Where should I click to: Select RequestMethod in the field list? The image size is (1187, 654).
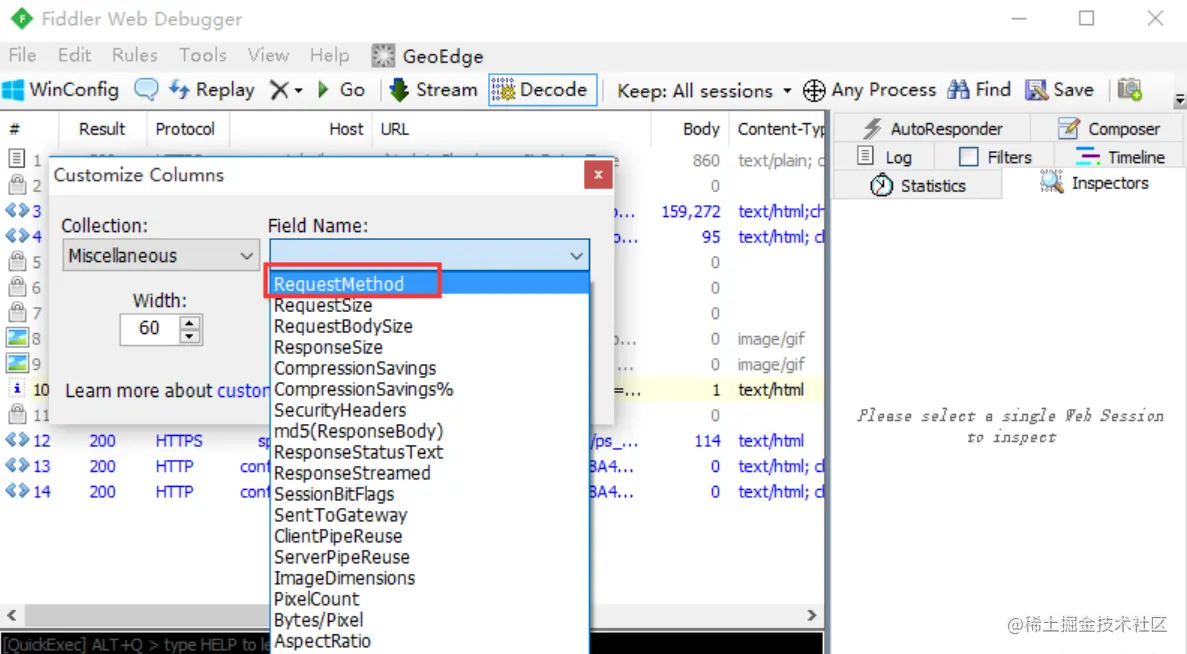pyautogui.click(x=429, y=284)
